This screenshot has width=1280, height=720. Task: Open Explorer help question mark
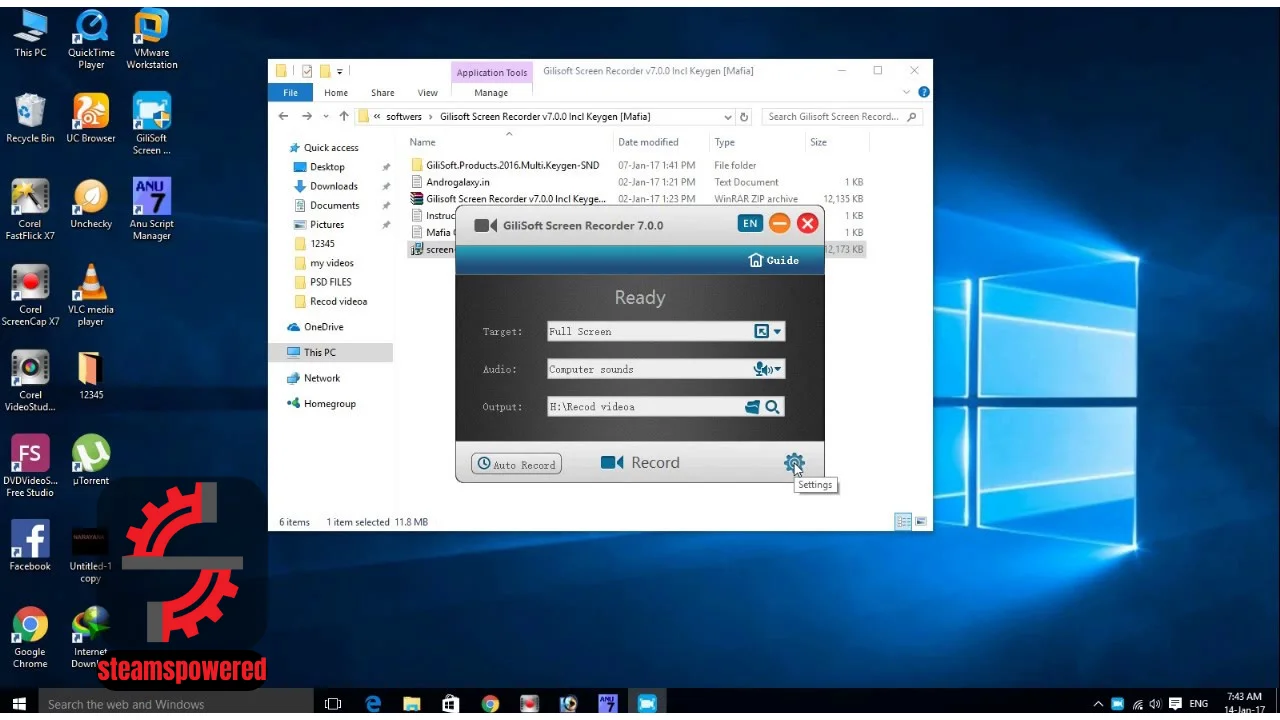tap(924, 92)
